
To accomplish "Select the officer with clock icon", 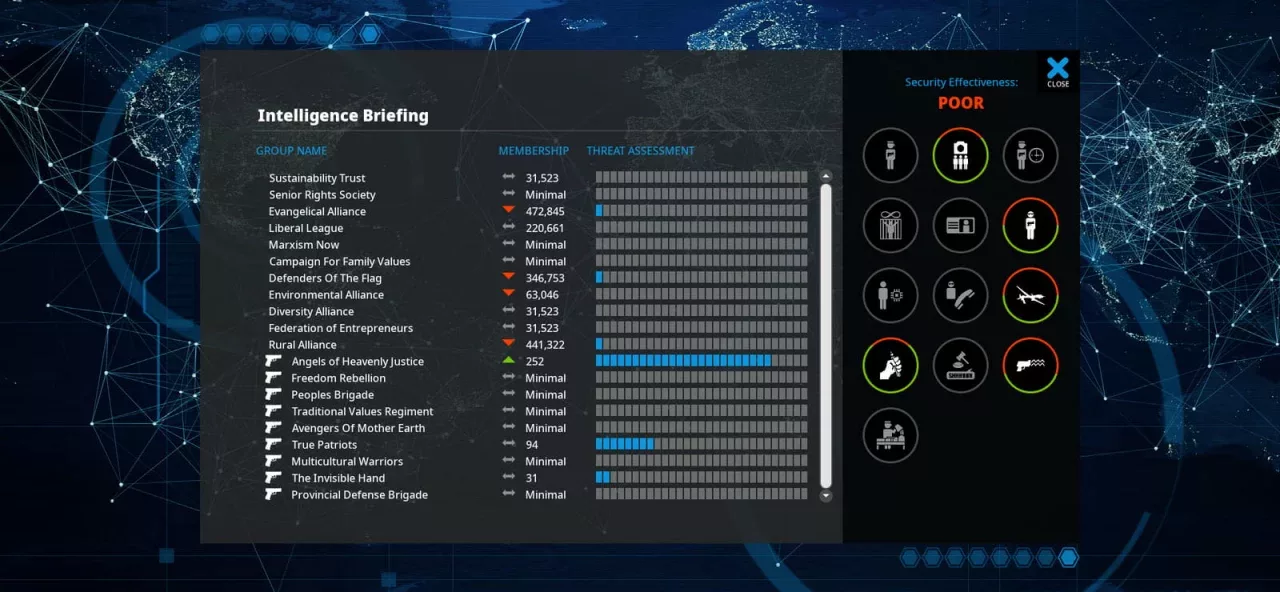I will point(1030,155).
